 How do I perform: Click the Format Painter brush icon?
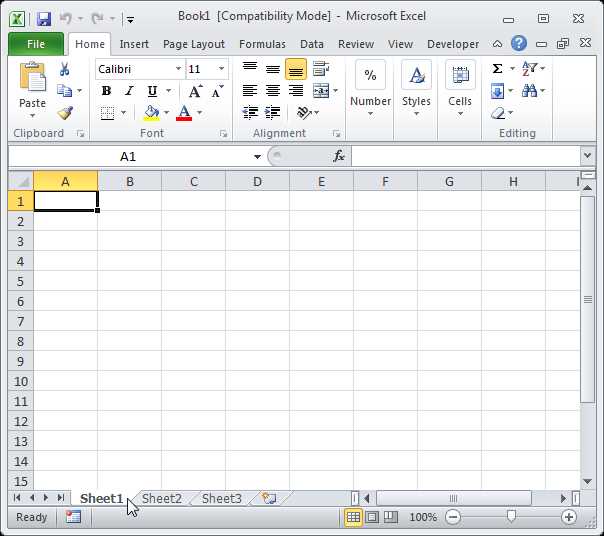(65, 113)
